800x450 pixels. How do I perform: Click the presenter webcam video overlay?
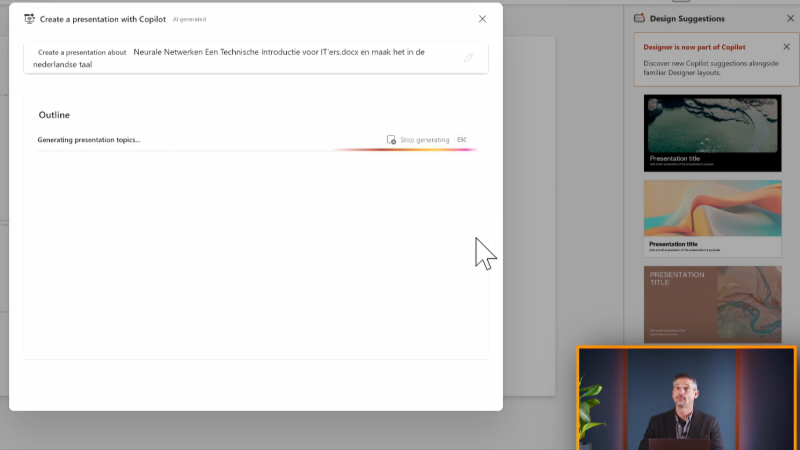(x=687, y=398)
